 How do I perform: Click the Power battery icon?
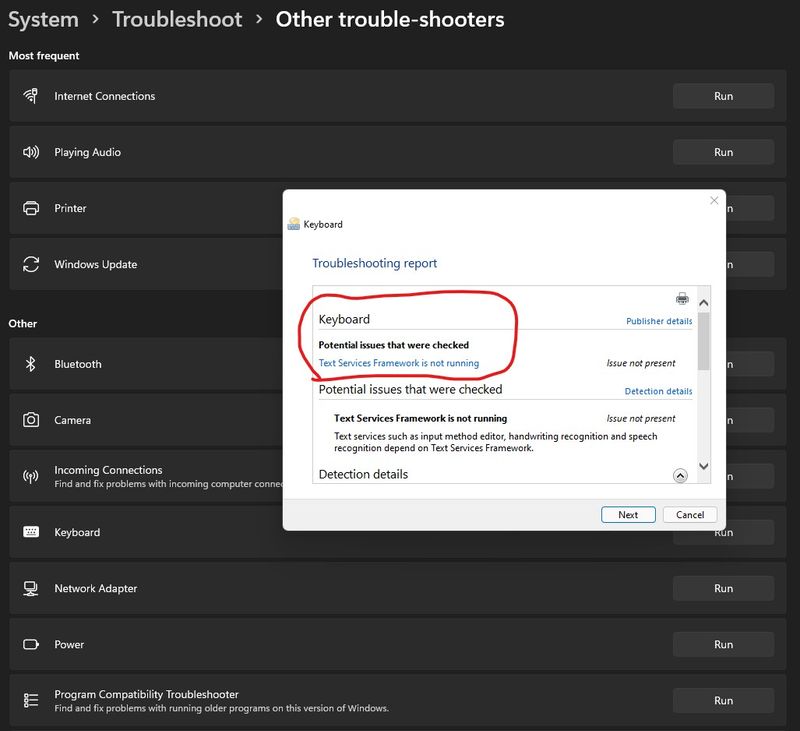(31, 644)
